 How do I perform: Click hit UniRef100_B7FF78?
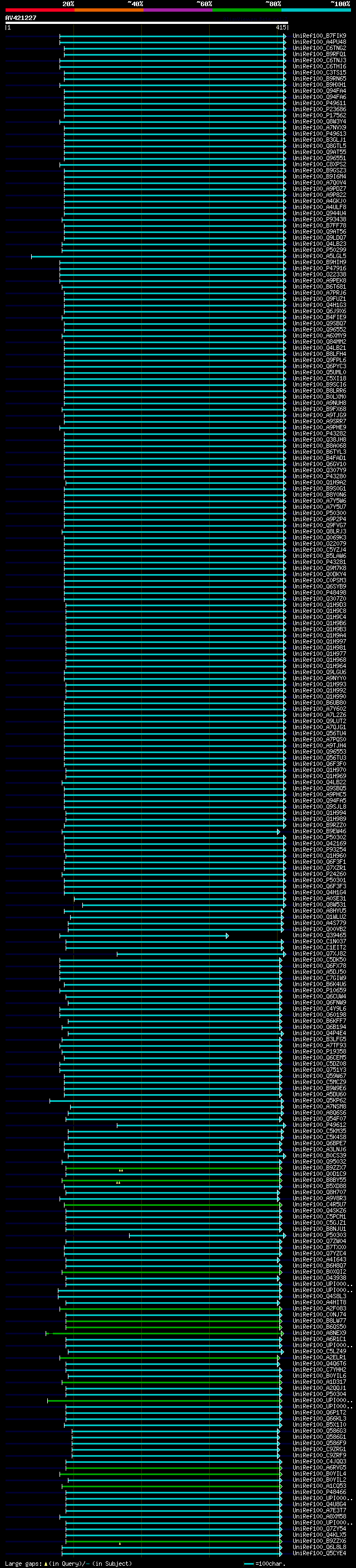click(319, 226)
